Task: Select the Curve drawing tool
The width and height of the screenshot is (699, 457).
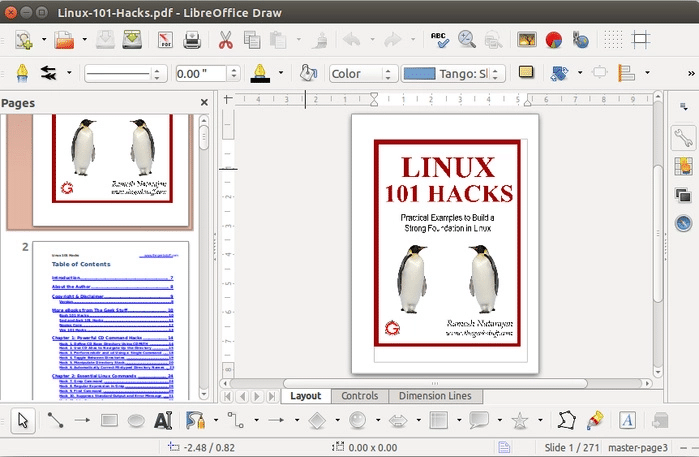Action: (x=195, y=420)
